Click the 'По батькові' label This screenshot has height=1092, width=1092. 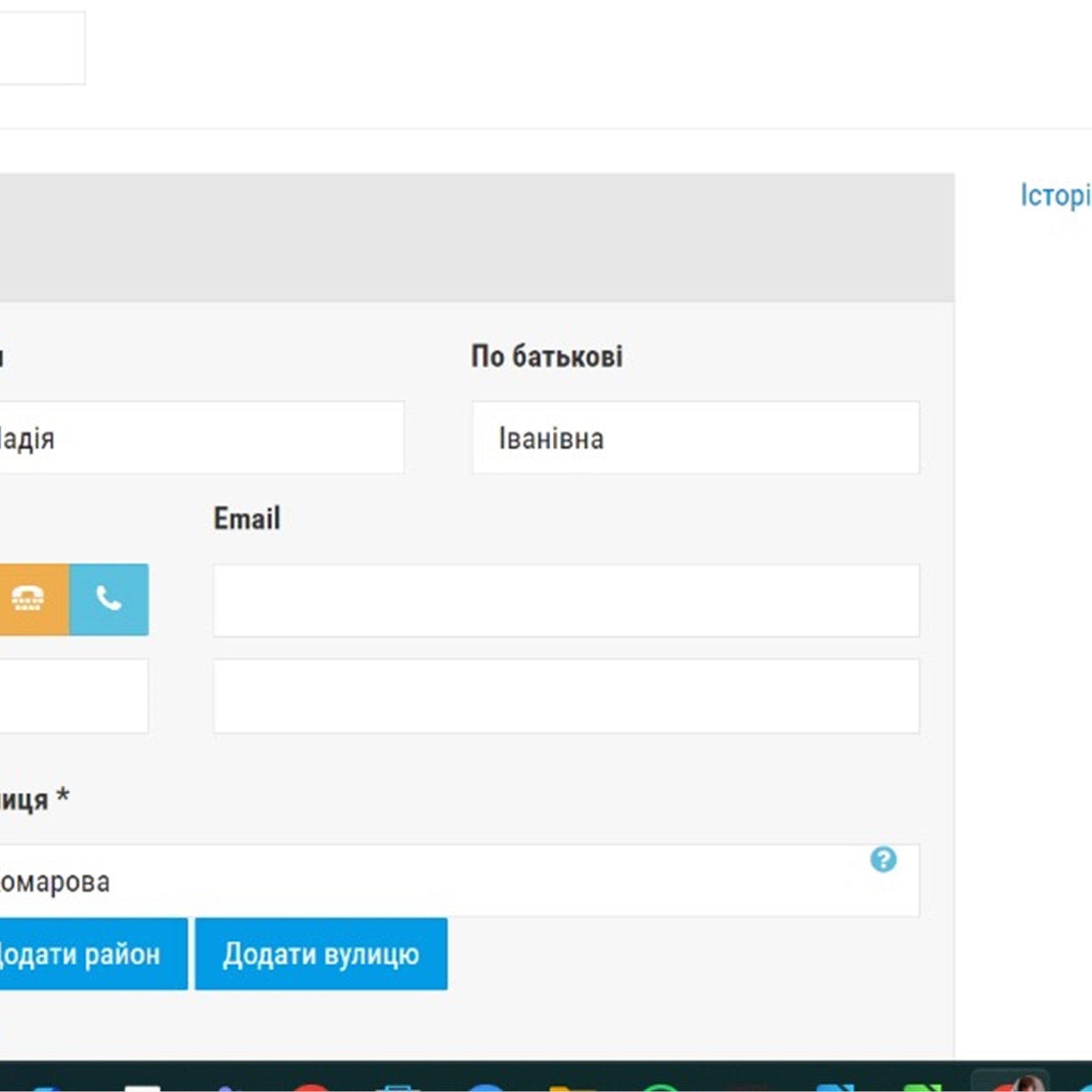pyautogui.click(x=547, y=357)
